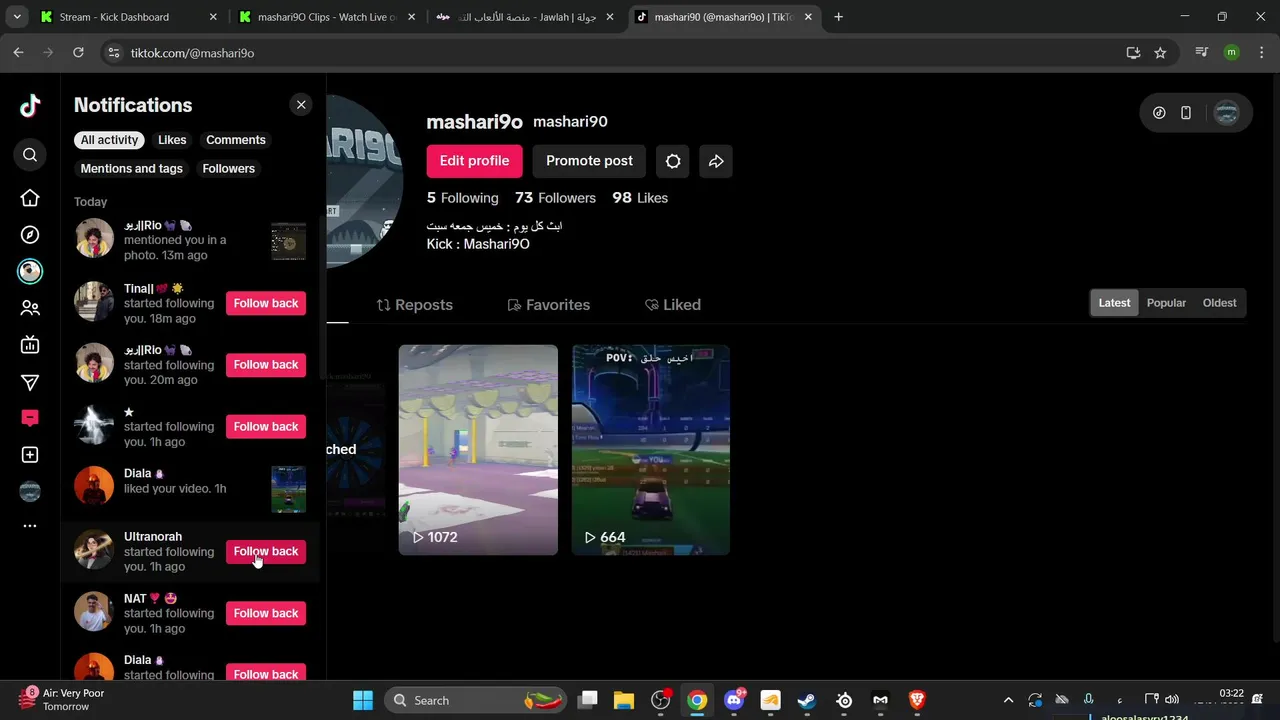Open the photo thumbnail from Rio's mention

coord(289,242)
